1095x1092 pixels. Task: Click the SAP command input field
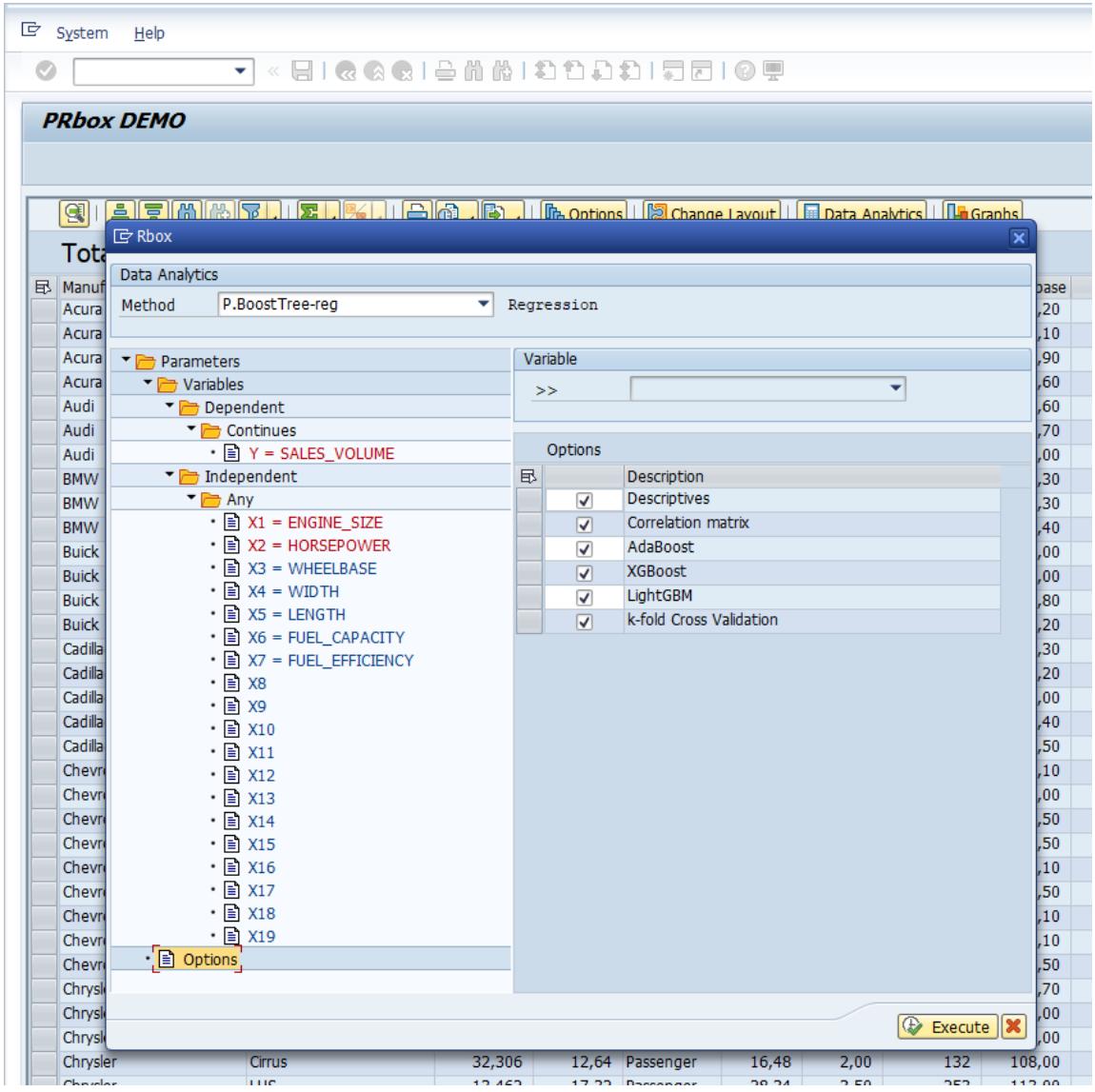pyautogui.click(x=152, y=71)
